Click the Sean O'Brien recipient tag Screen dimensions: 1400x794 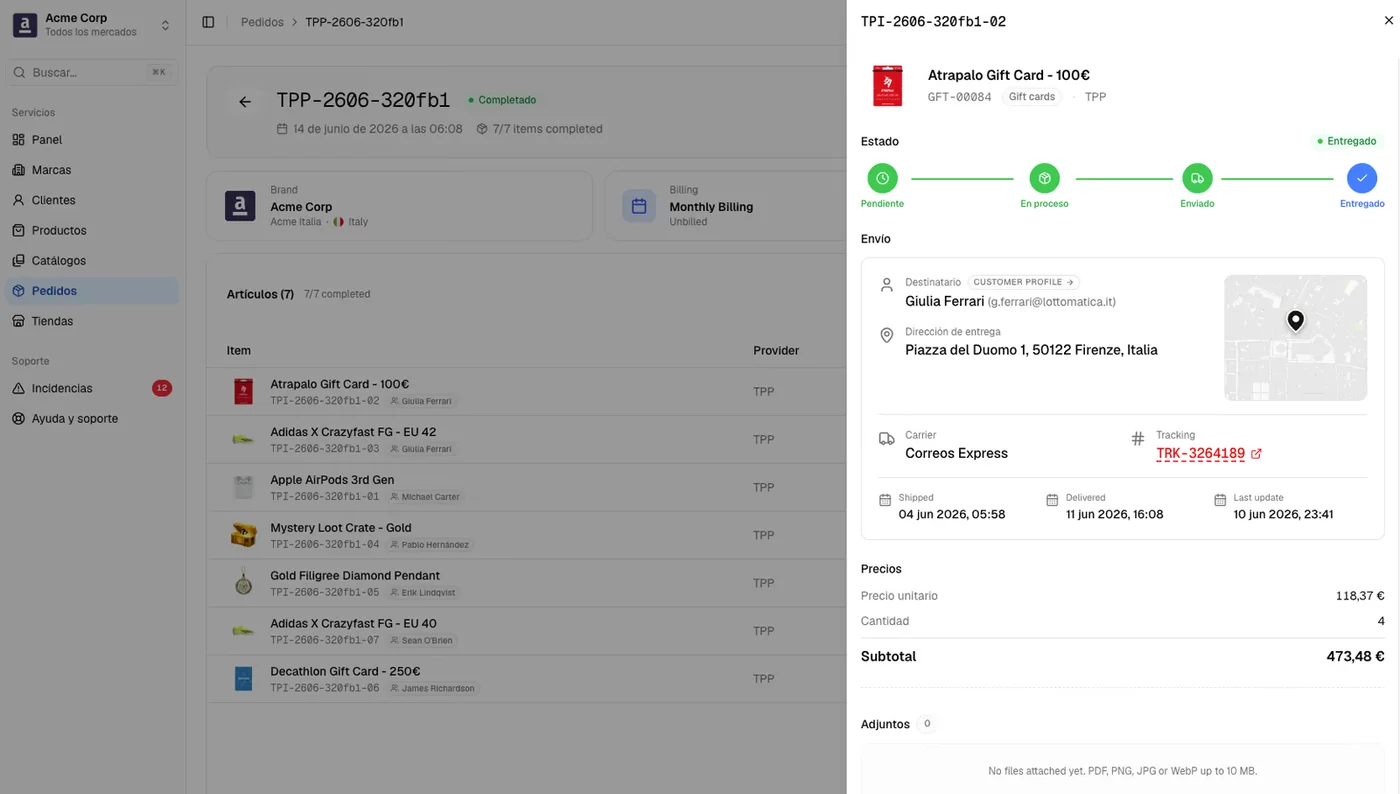click(422, 640)
